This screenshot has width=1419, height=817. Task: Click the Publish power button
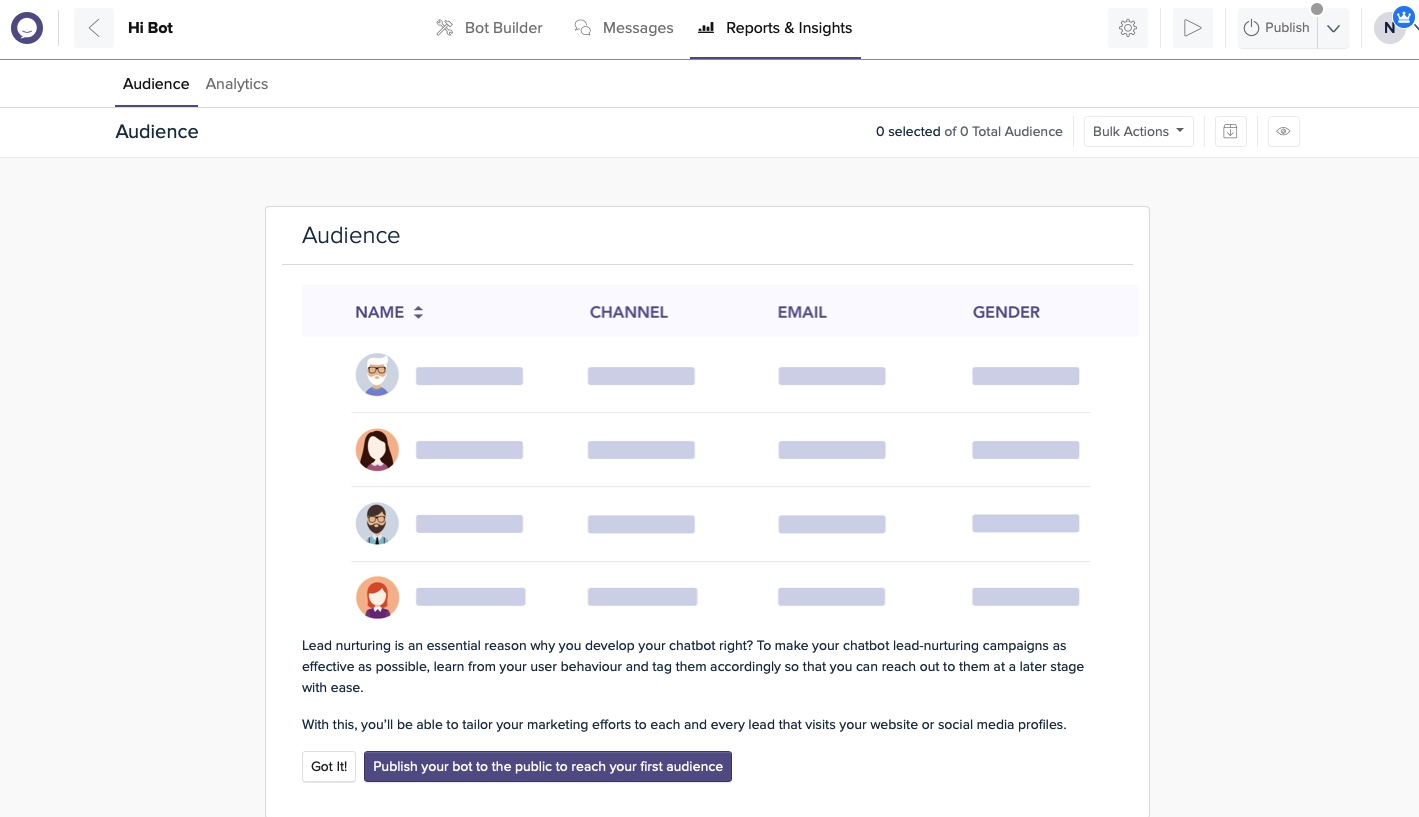1277,28
